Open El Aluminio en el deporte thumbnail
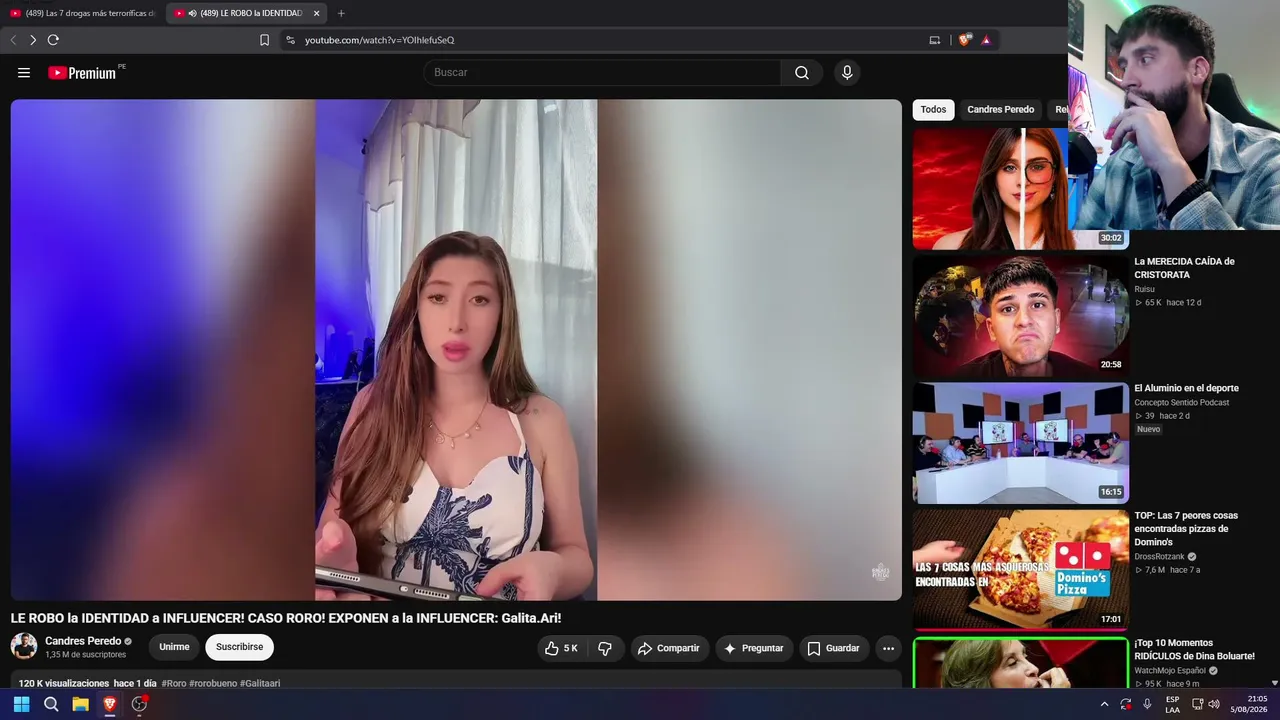Viewport: 1280px width, 720px height. click(x=1020, y=443)
